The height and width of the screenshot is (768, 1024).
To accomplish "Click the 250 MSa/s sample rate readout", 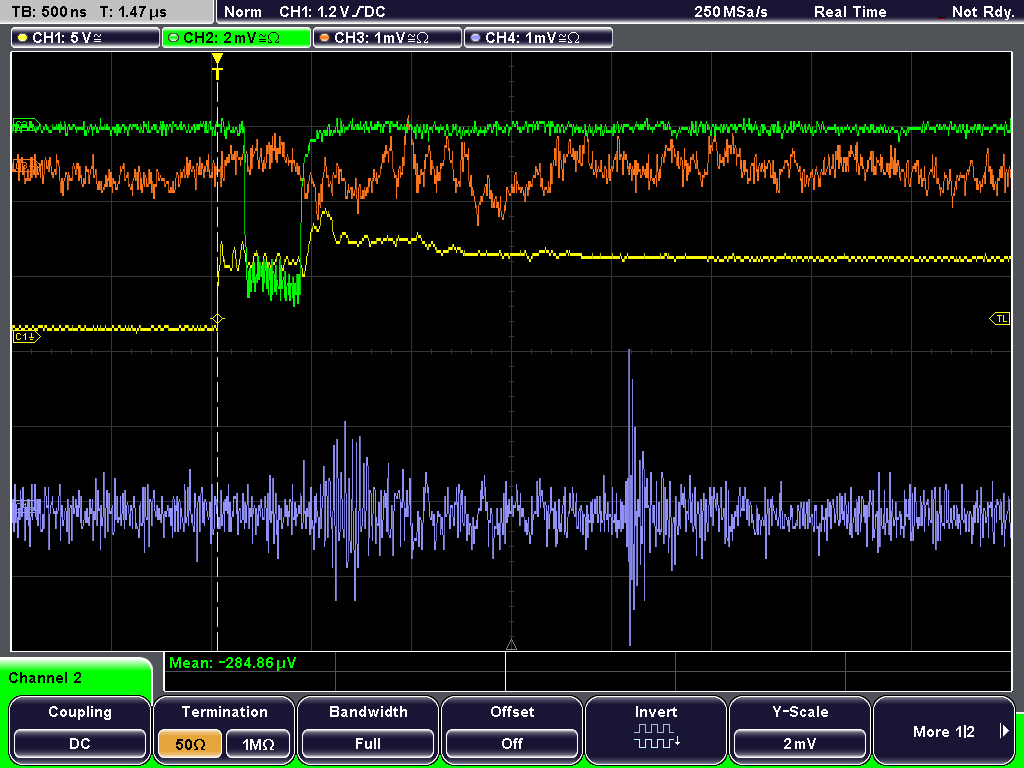I will (x=731, y=12).
